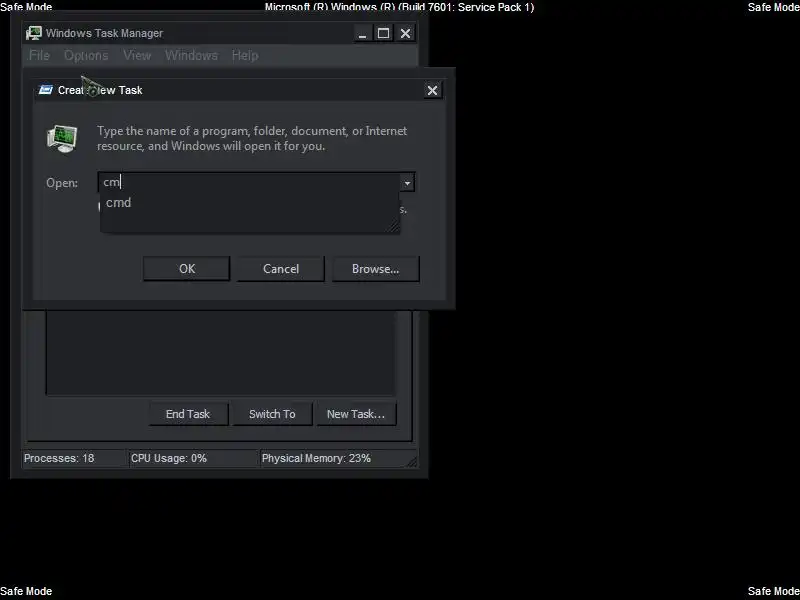Close the Create New Task dialog
The width and height of the screenshot is (800, 600).
click(x=432, y=90)
